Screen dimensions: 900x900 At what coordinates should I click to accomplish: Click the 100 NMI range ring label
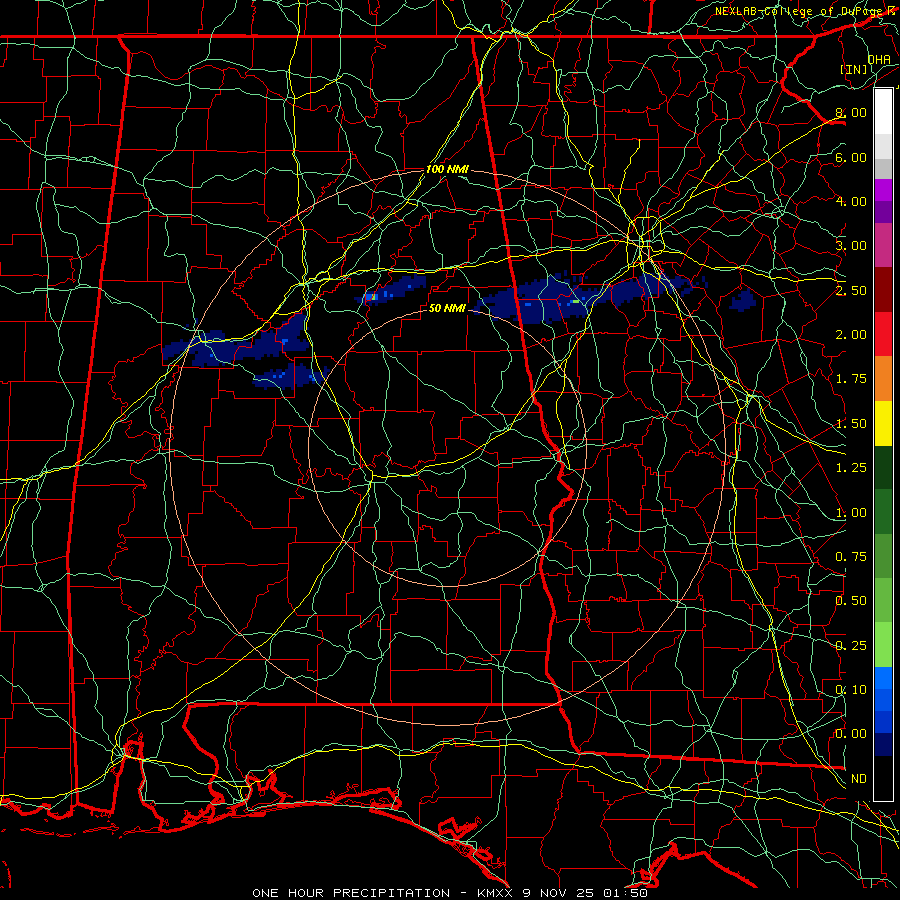click(447, 169)
